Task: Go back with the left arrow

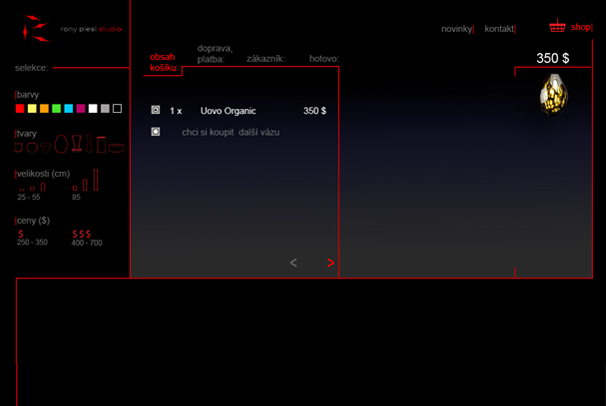Action: [x=293, y=263]
